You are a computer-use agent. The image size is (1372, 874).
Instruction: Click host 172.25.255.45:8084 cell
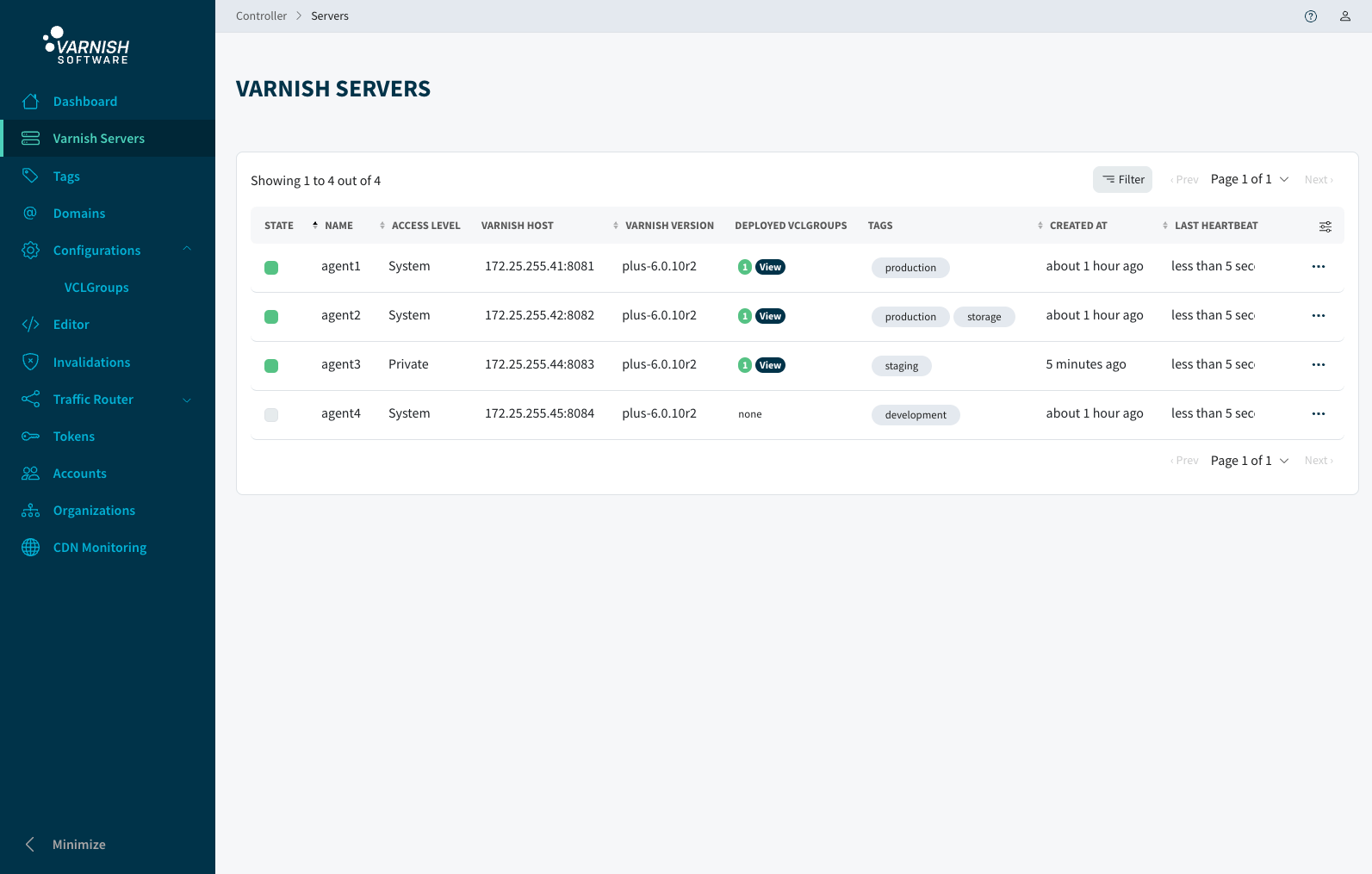click(539, 413)
